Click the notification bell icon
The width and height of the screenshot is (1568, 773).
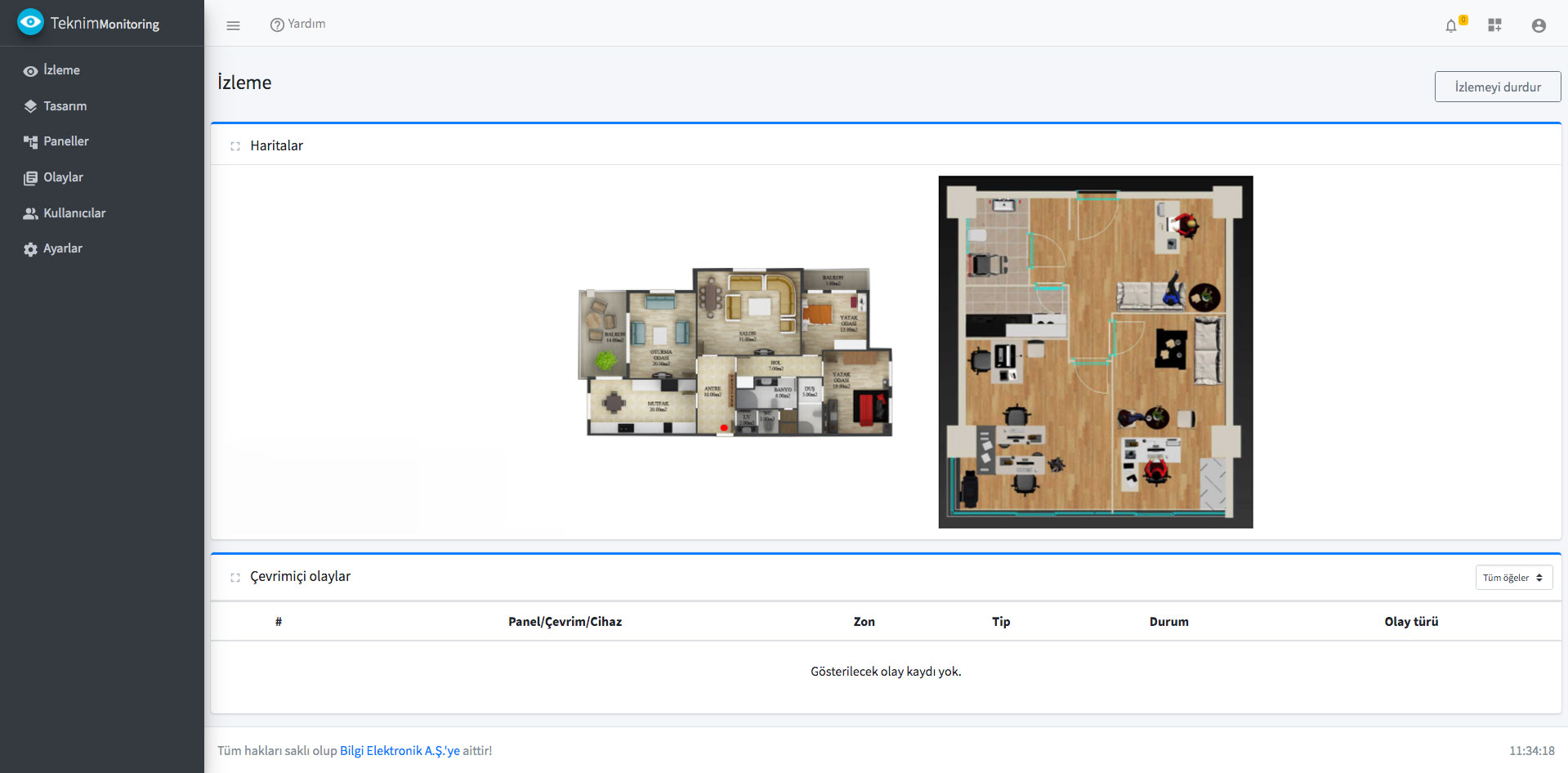click(1453, 25)
